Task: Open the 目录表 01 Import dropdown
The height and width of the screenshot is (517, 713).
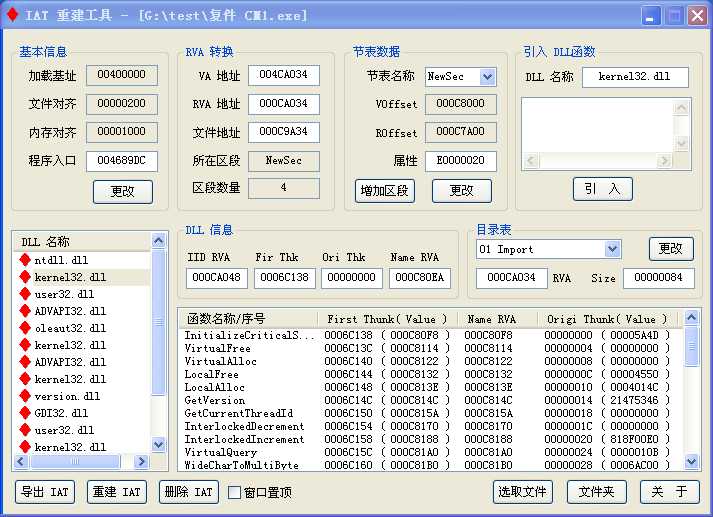Action: 613,249
